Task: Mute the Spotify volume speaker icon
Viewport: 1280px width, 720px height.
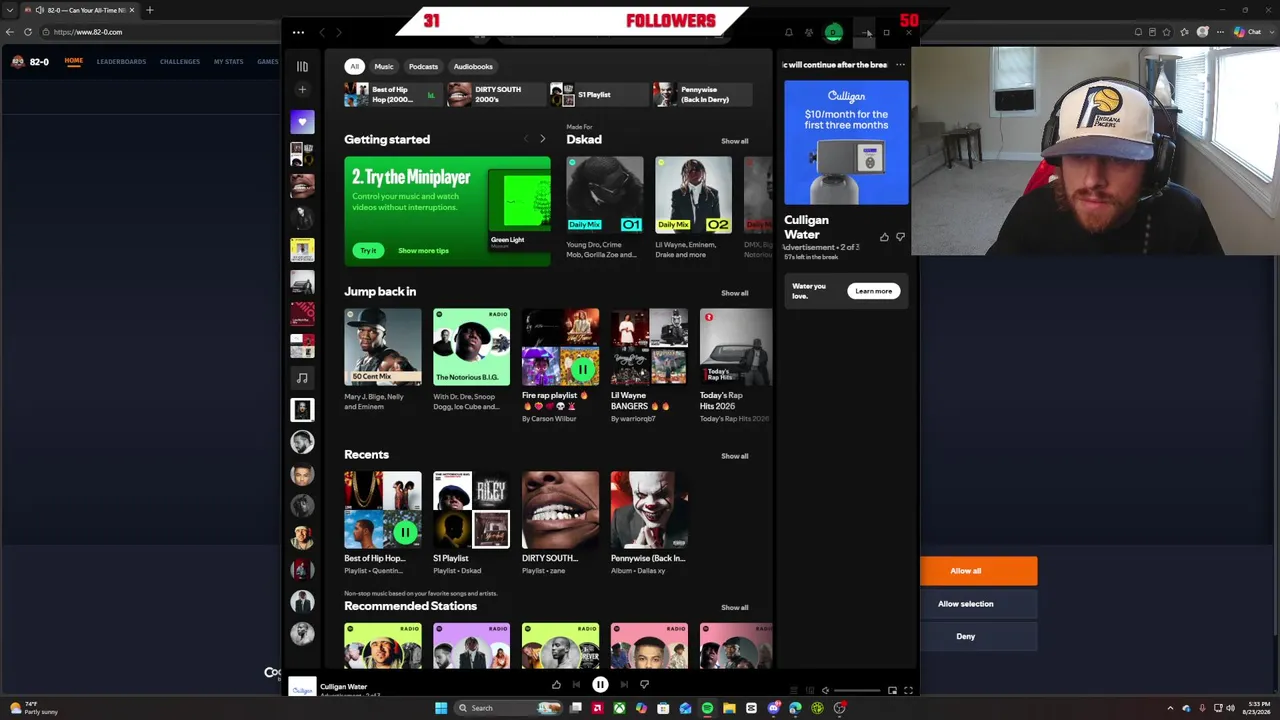Action: click(x=825, y=690)
